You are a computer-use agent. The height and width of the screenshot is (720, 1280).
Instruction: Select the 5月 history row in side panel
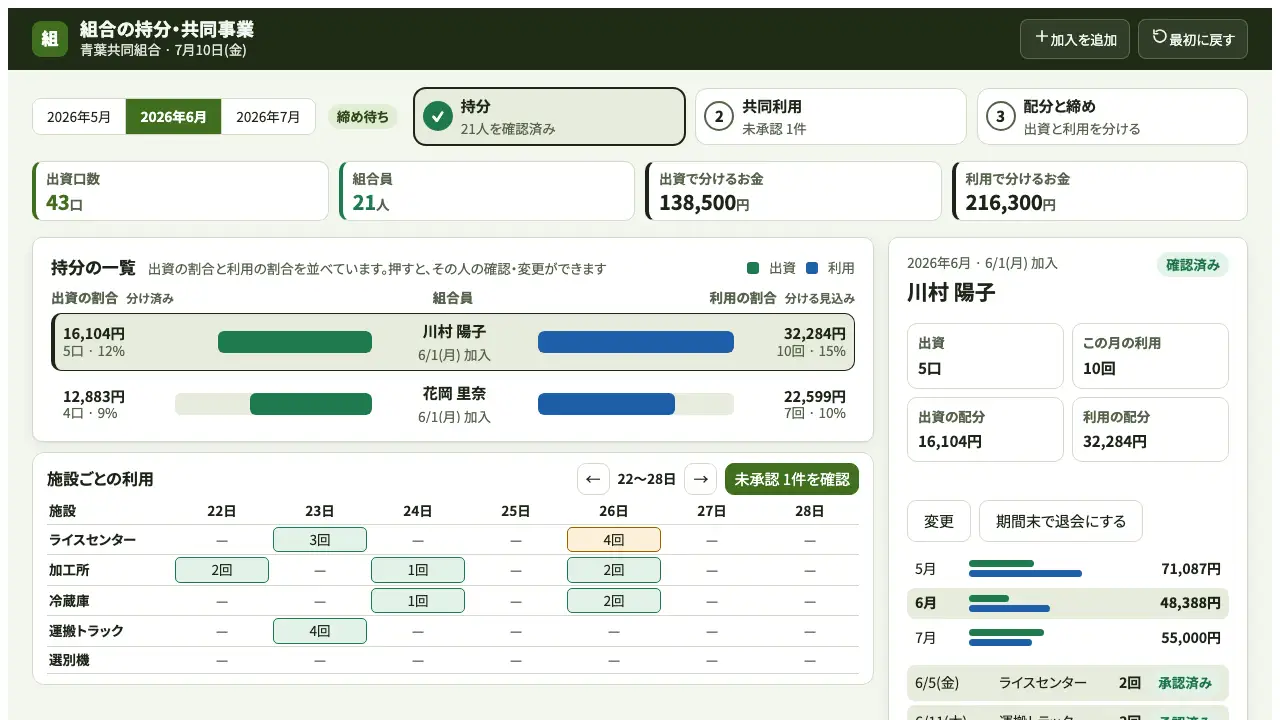pos(1068,569)
